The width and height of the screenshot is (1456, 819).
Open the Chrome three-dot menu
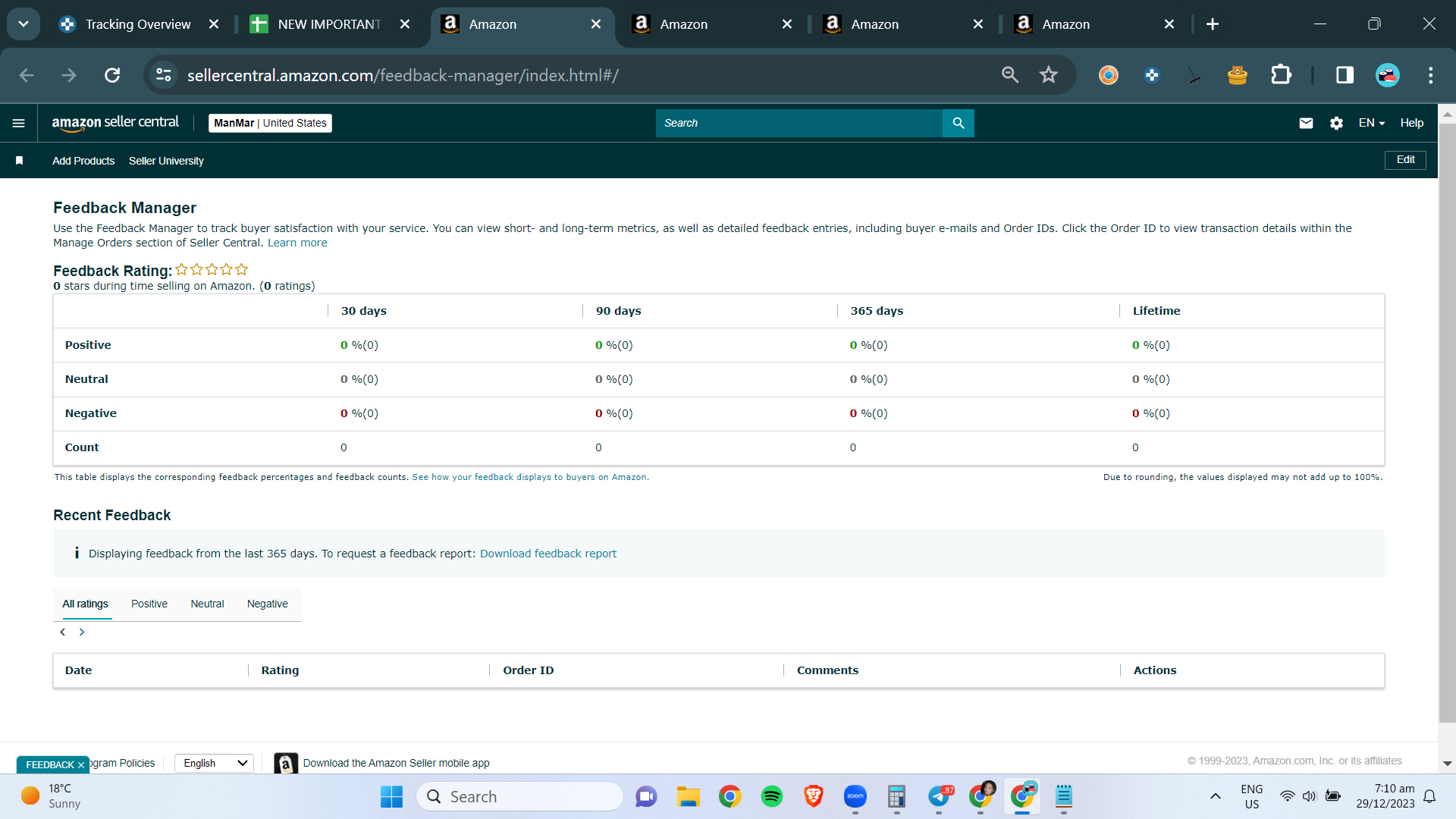(x=1431, y=75)
